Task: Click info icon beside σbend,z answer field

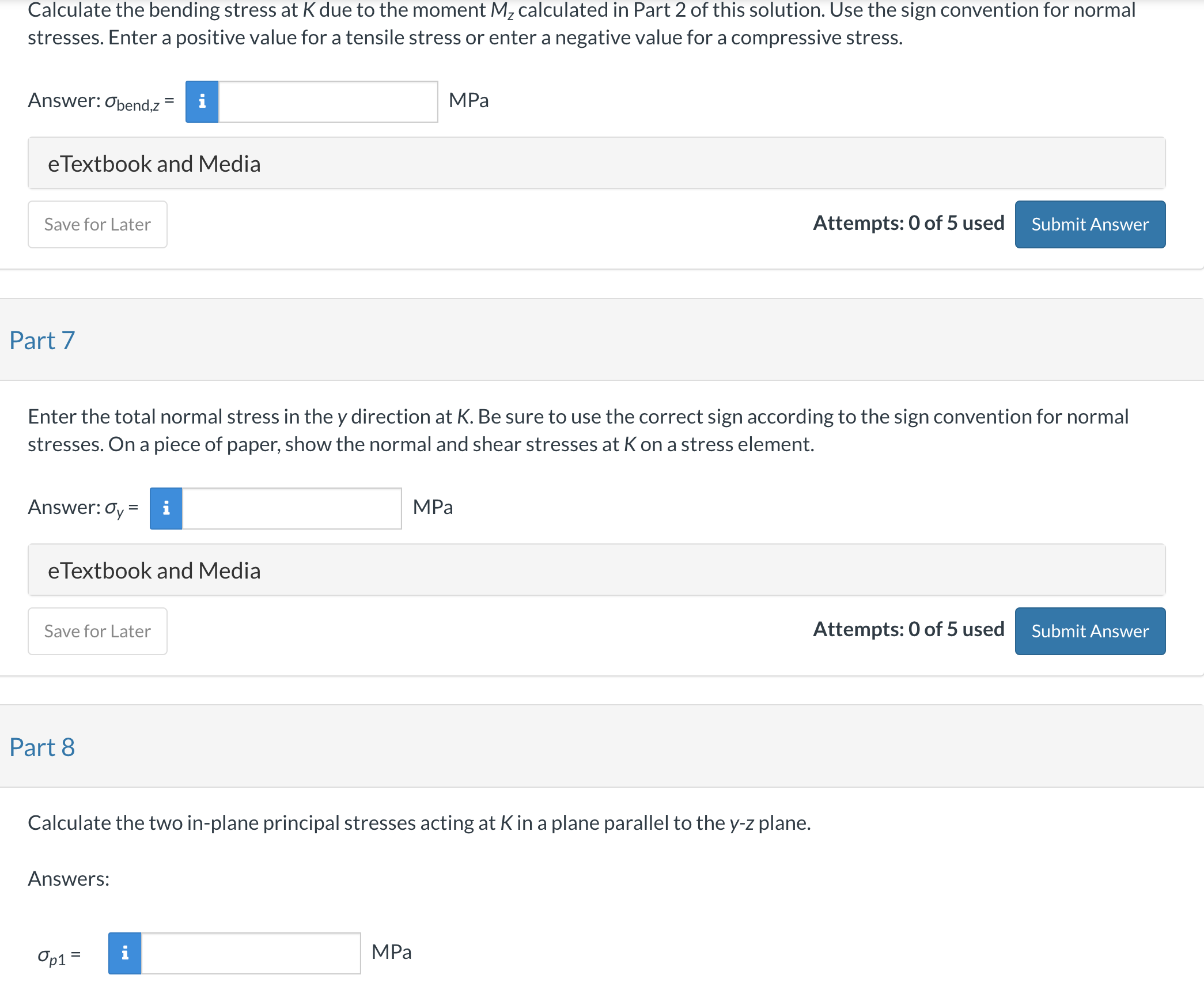Action: 202,102
